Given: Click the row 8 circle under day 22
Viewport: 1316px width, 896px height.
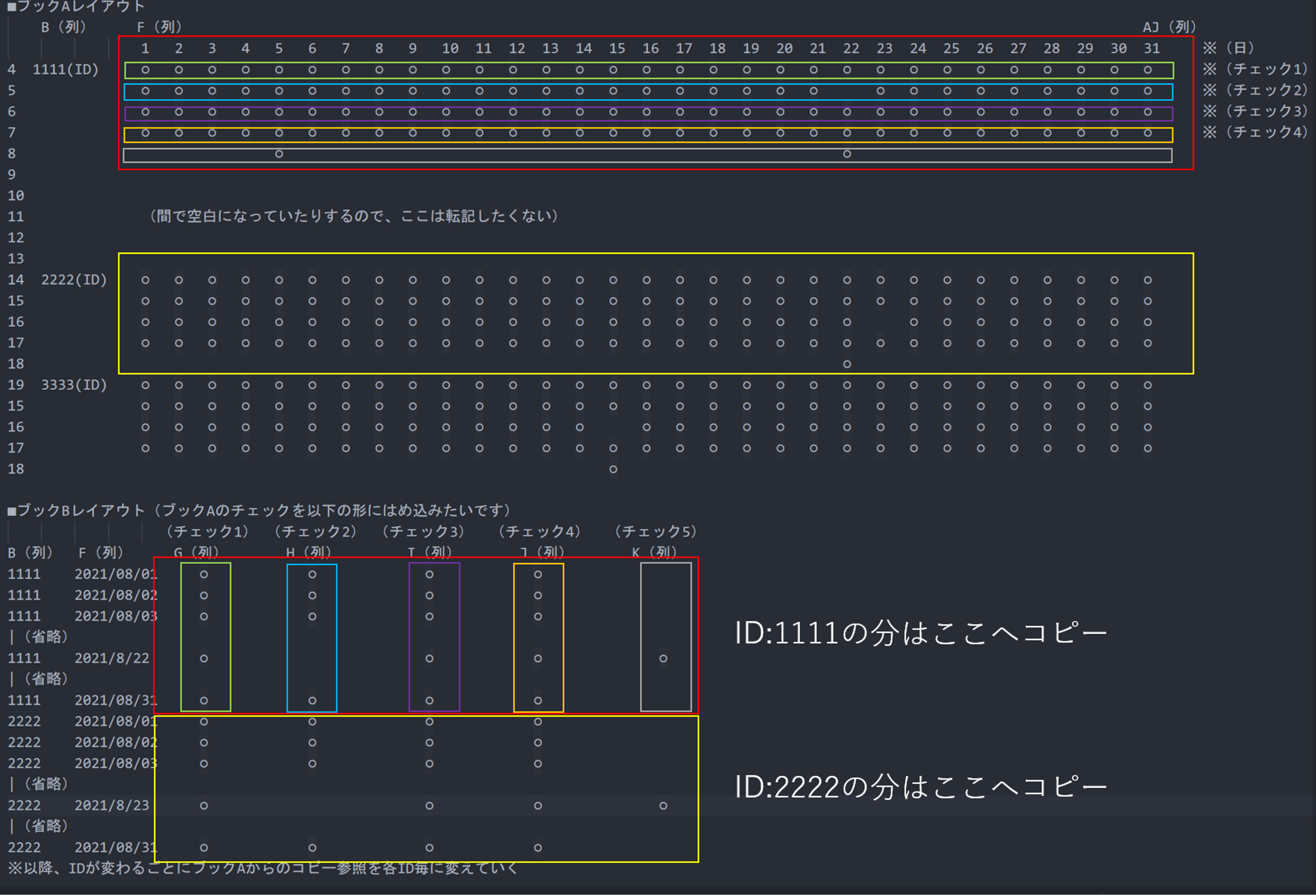Looking at the screenshot, I should coord(847,154).
